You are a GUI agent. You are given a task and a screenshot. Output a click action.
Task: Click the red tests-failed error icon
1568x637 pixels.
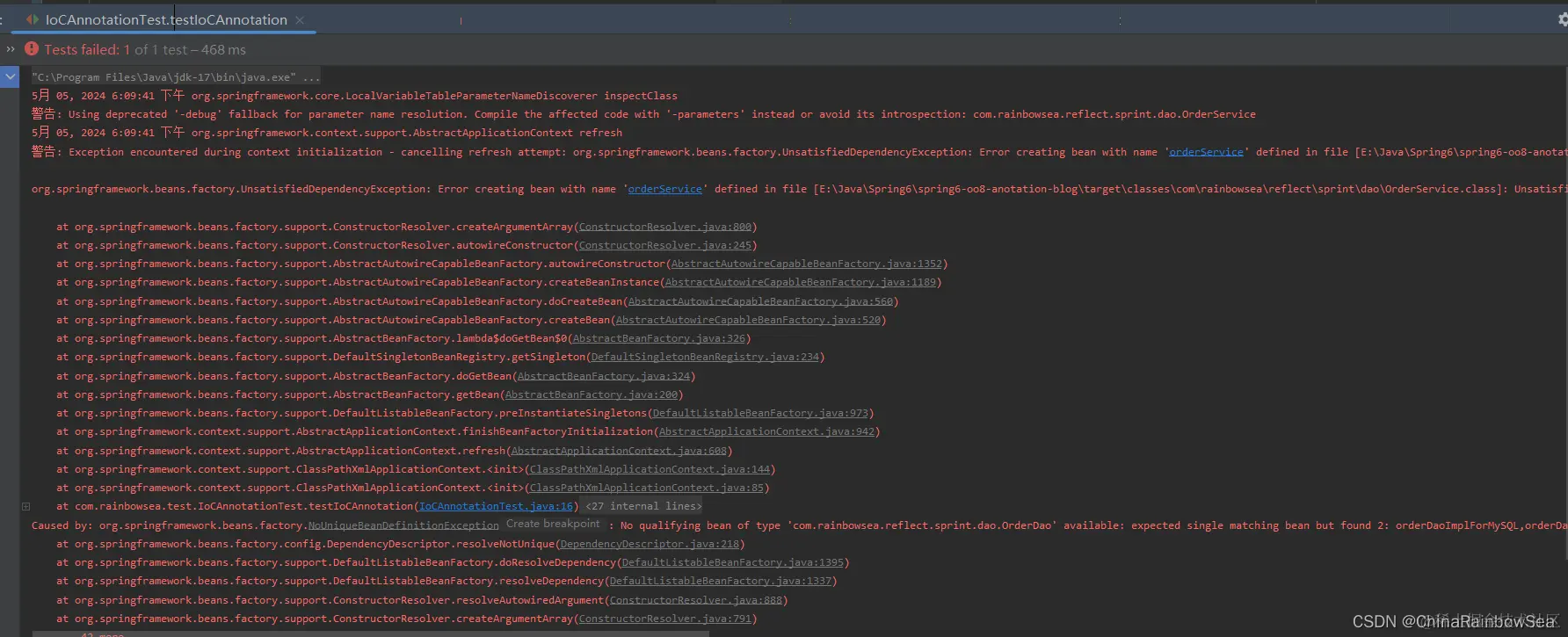(32, 49)
